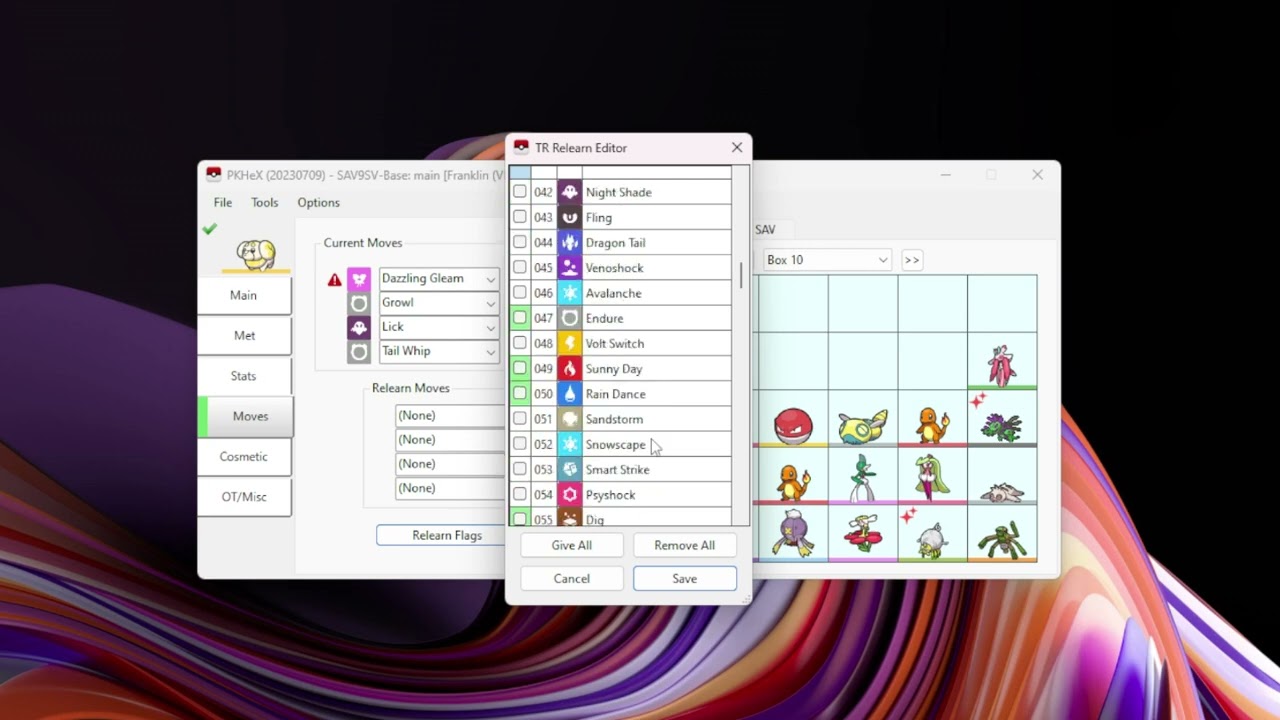This screenshot has width=1280, height=720.
Task: Expand the Tail Whip move dropdown
Action: (x=490, y=351)
